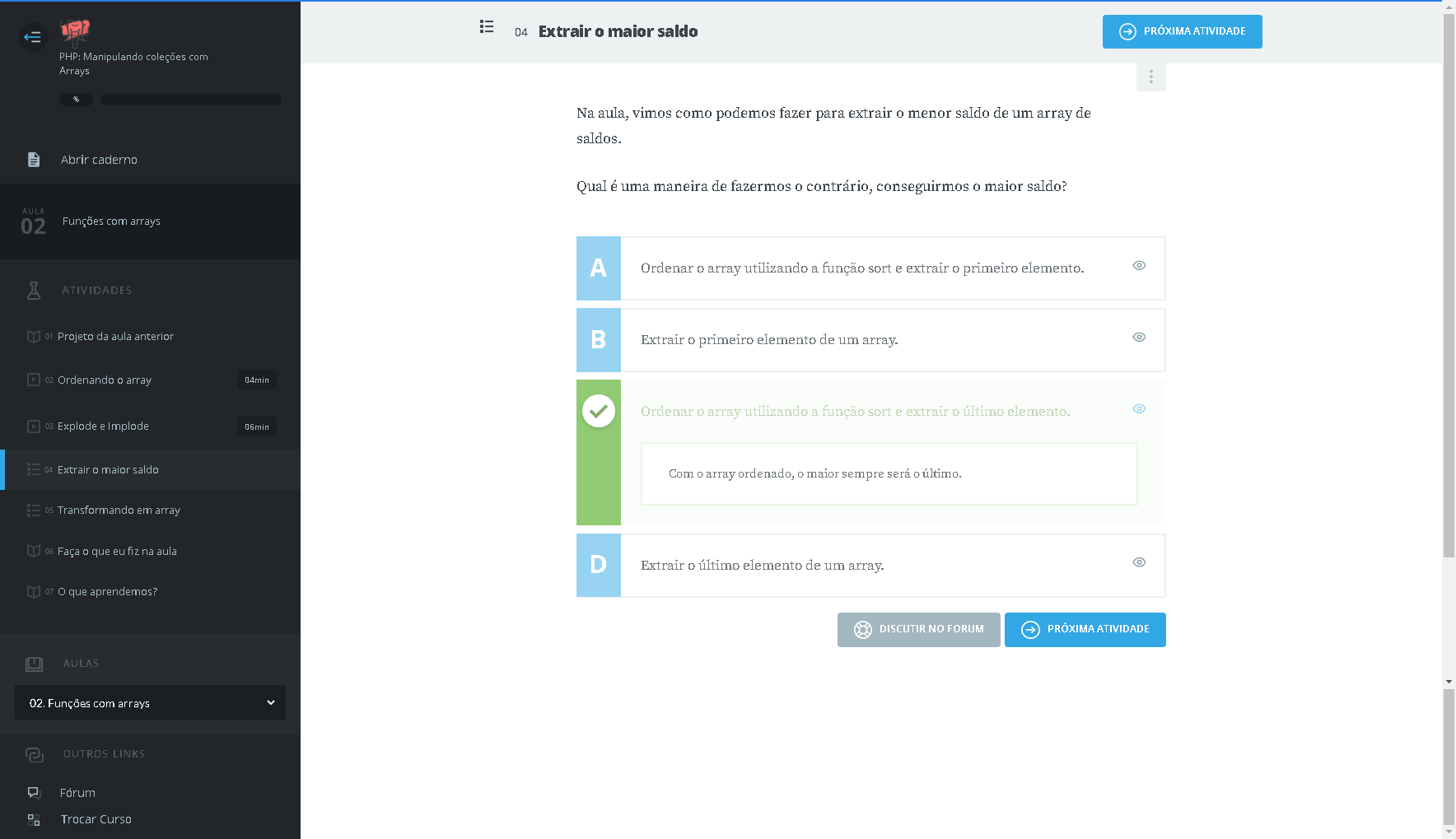Click the PHP course elephant logo
1456x839 pixels.
(x=75, y=31)
